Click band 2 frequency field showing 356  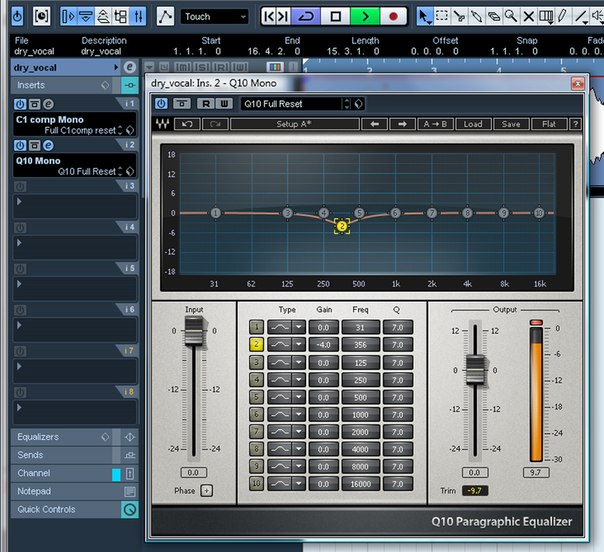(361, 345)
